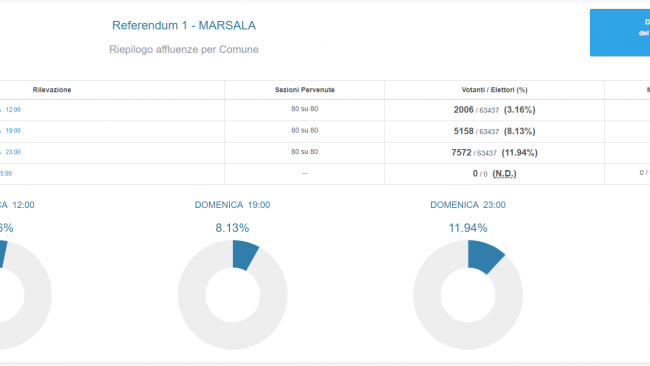
Task: Select '80 su 80' in the 12:00 row
Action: click(x=305, y=109)
